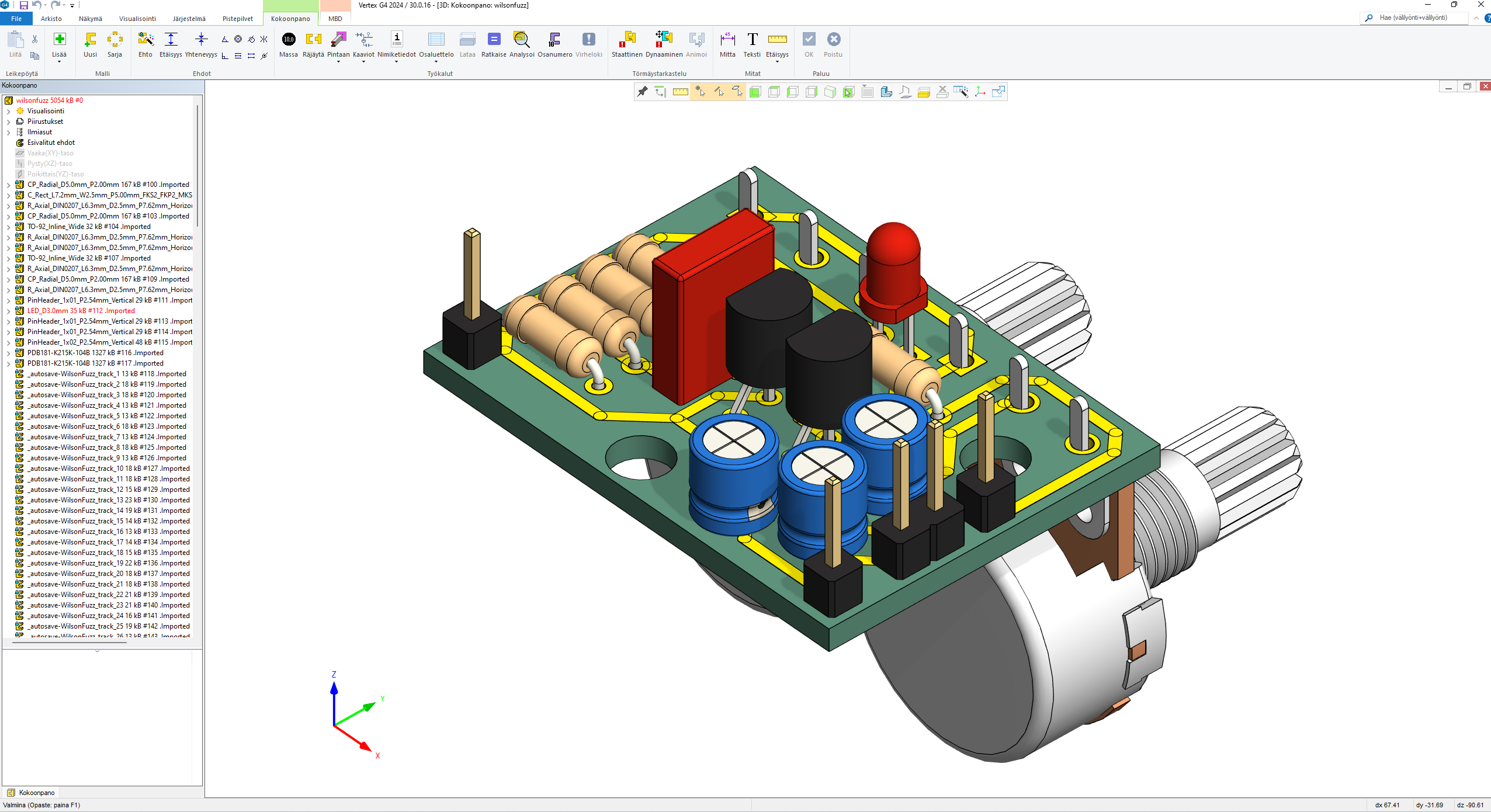Toggle point selection filter
Screen dimensions: 1491x812
(x=700, y=92)
